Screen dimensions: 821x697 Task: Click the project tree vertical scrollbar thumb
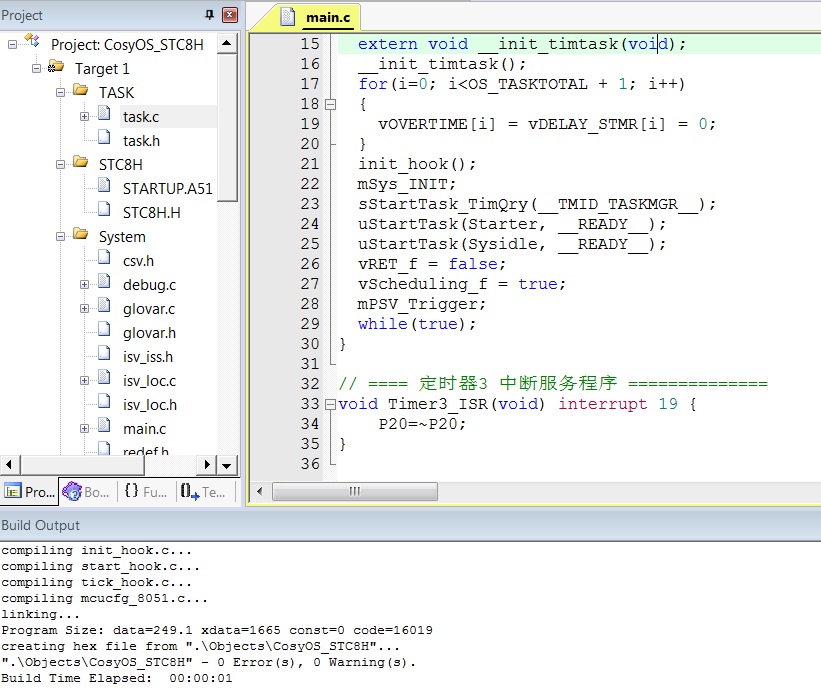click(227, 127)
